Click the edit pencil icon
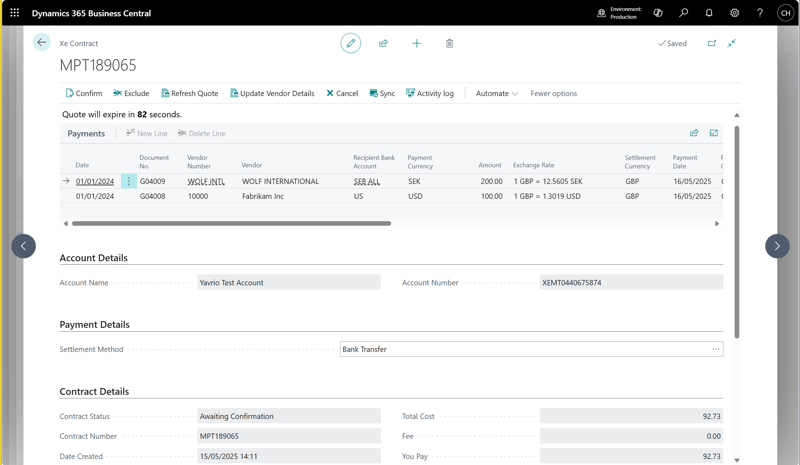 350,43
